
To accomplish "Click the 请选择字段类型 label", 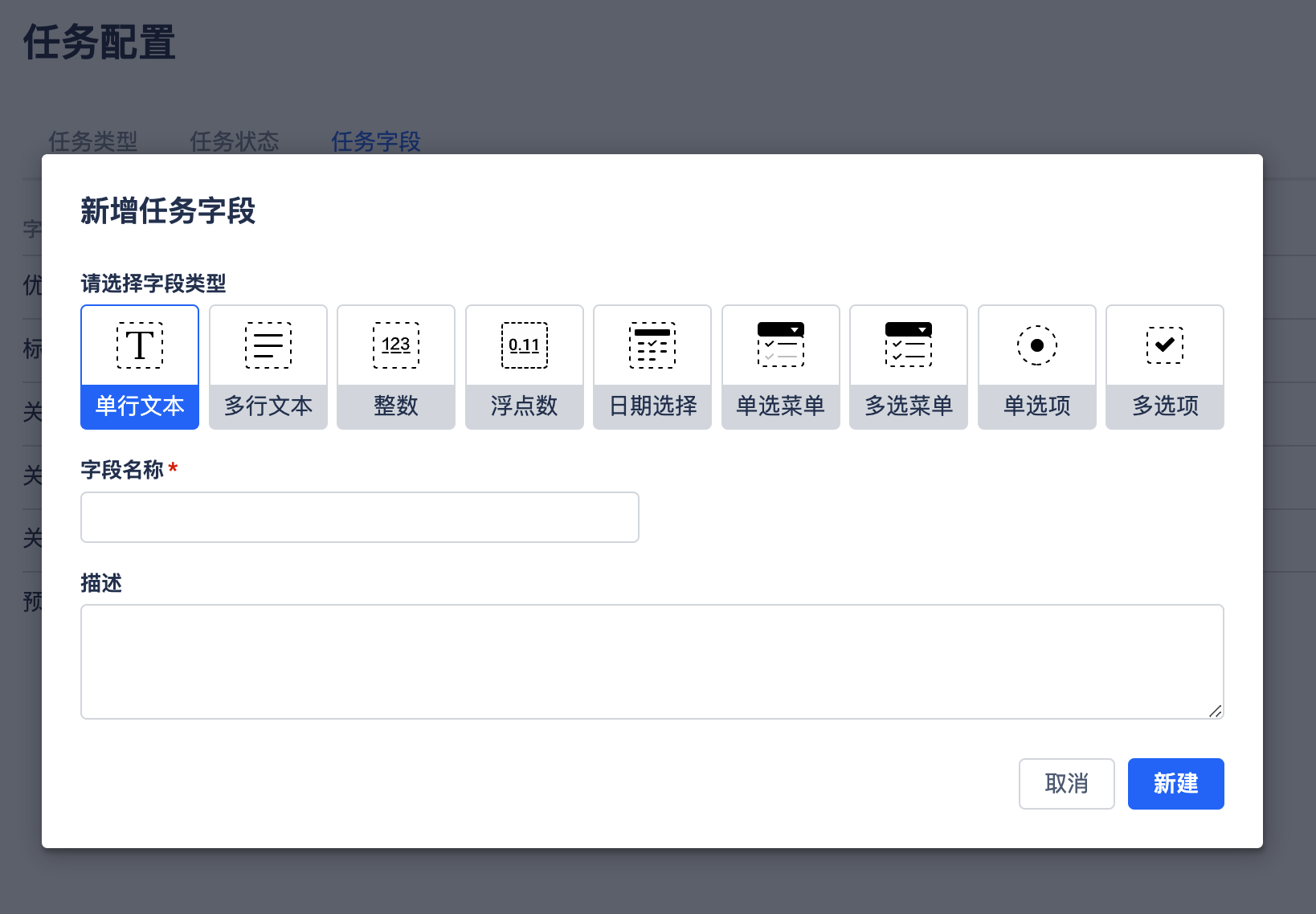I will (x=153, y=284).
